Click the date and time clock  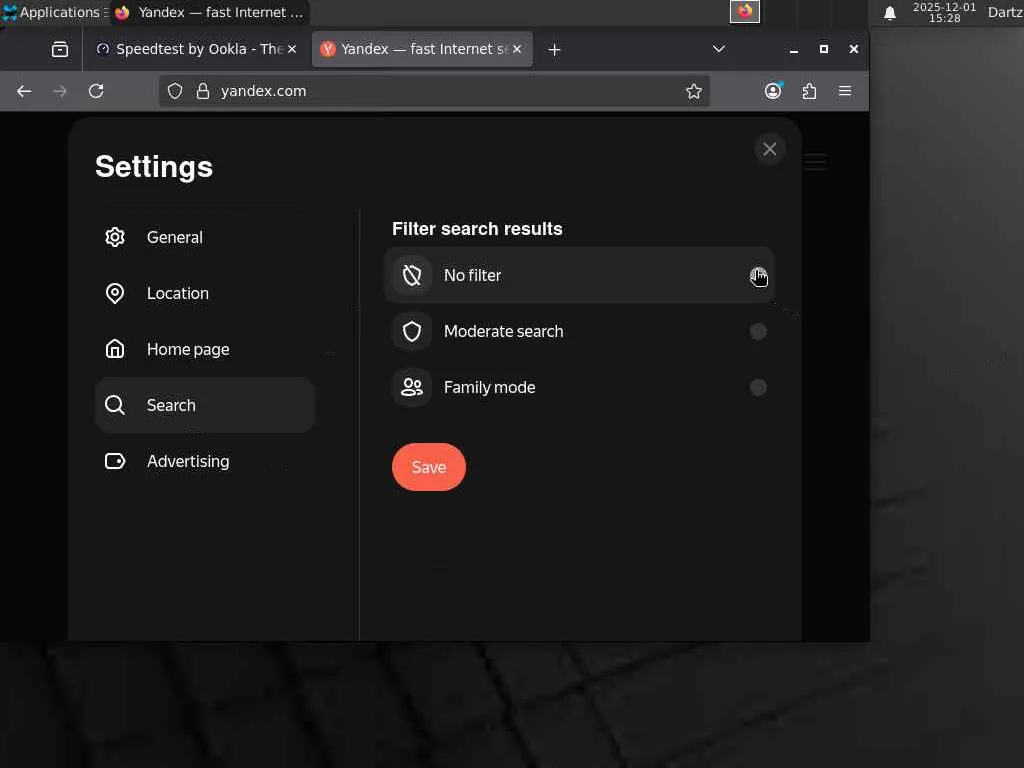click(x=944, y=12)
